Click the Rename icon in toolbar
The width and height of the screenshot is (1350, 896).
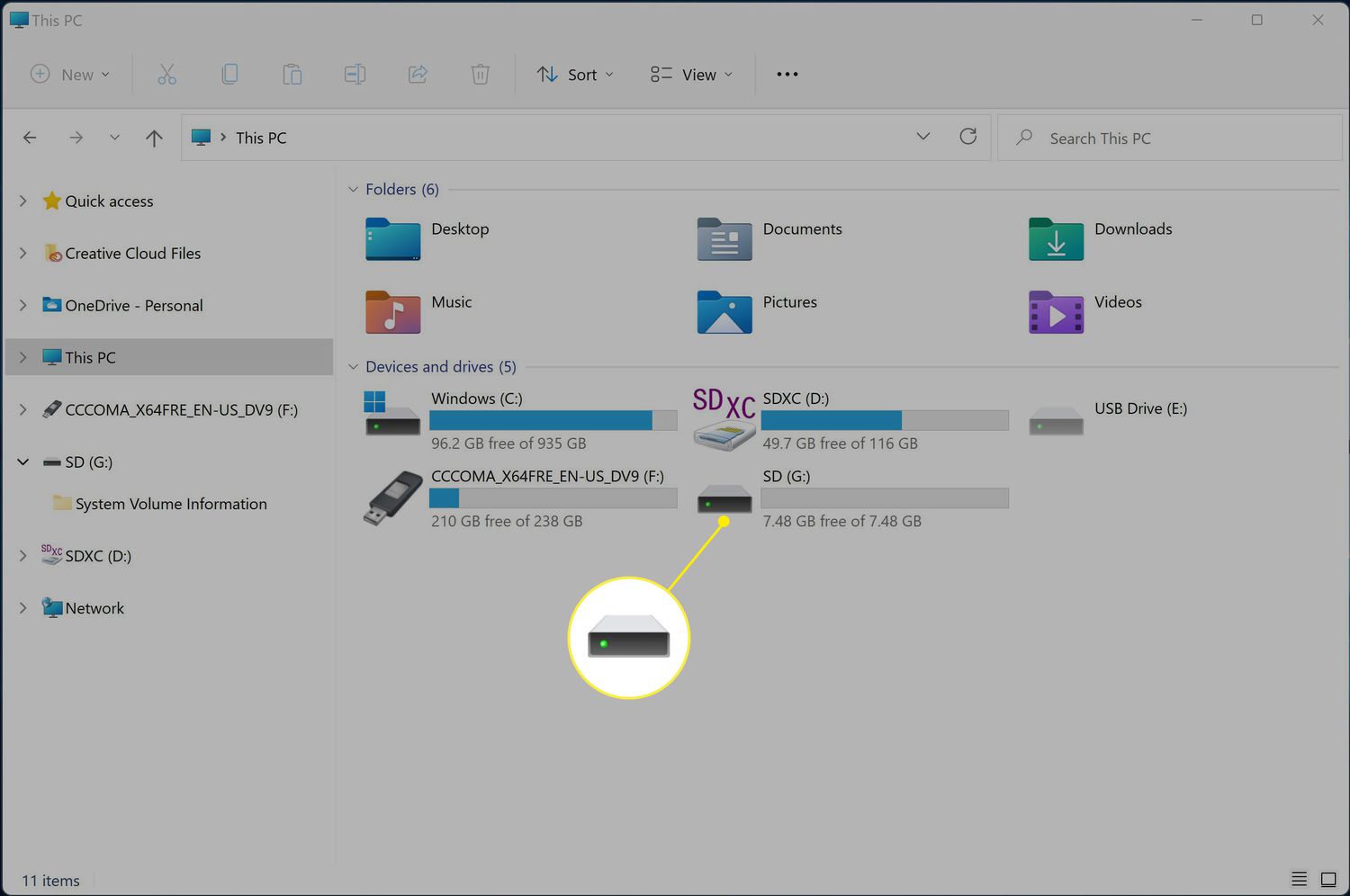355,75
